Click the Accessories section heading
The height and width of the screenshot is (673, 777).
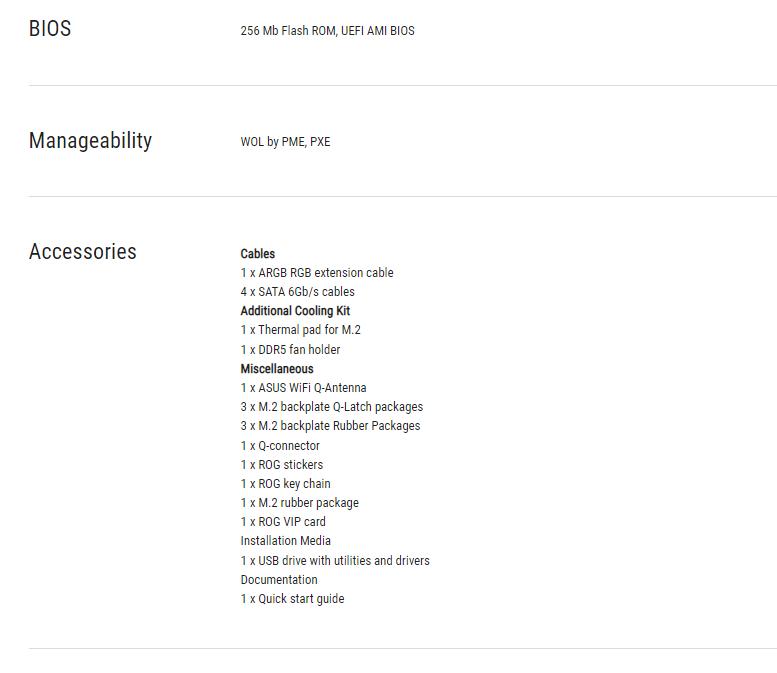pyautogui.click(x=83, y=251)
